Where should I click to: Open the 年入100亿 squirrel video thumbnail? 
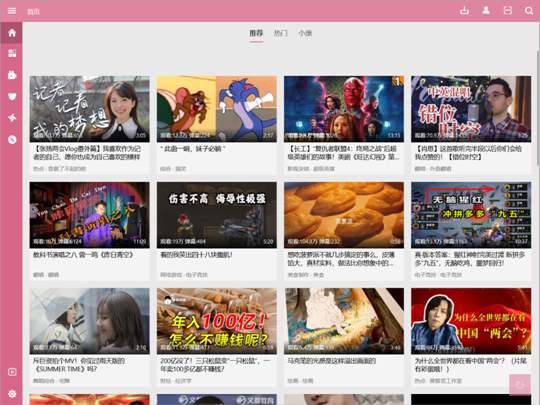point(217,321)
